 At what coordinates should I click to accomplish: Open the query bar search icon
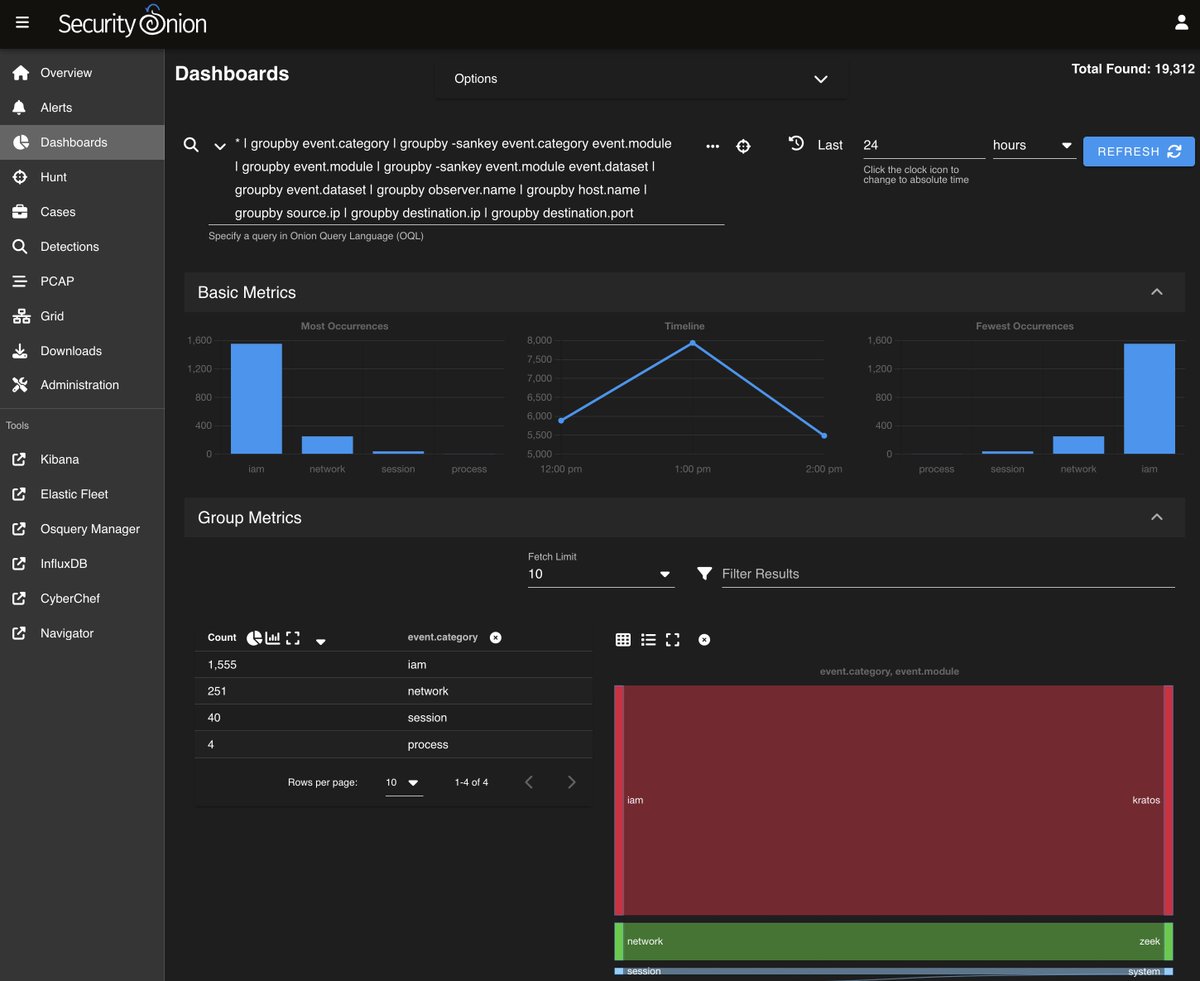pos(190,145)
